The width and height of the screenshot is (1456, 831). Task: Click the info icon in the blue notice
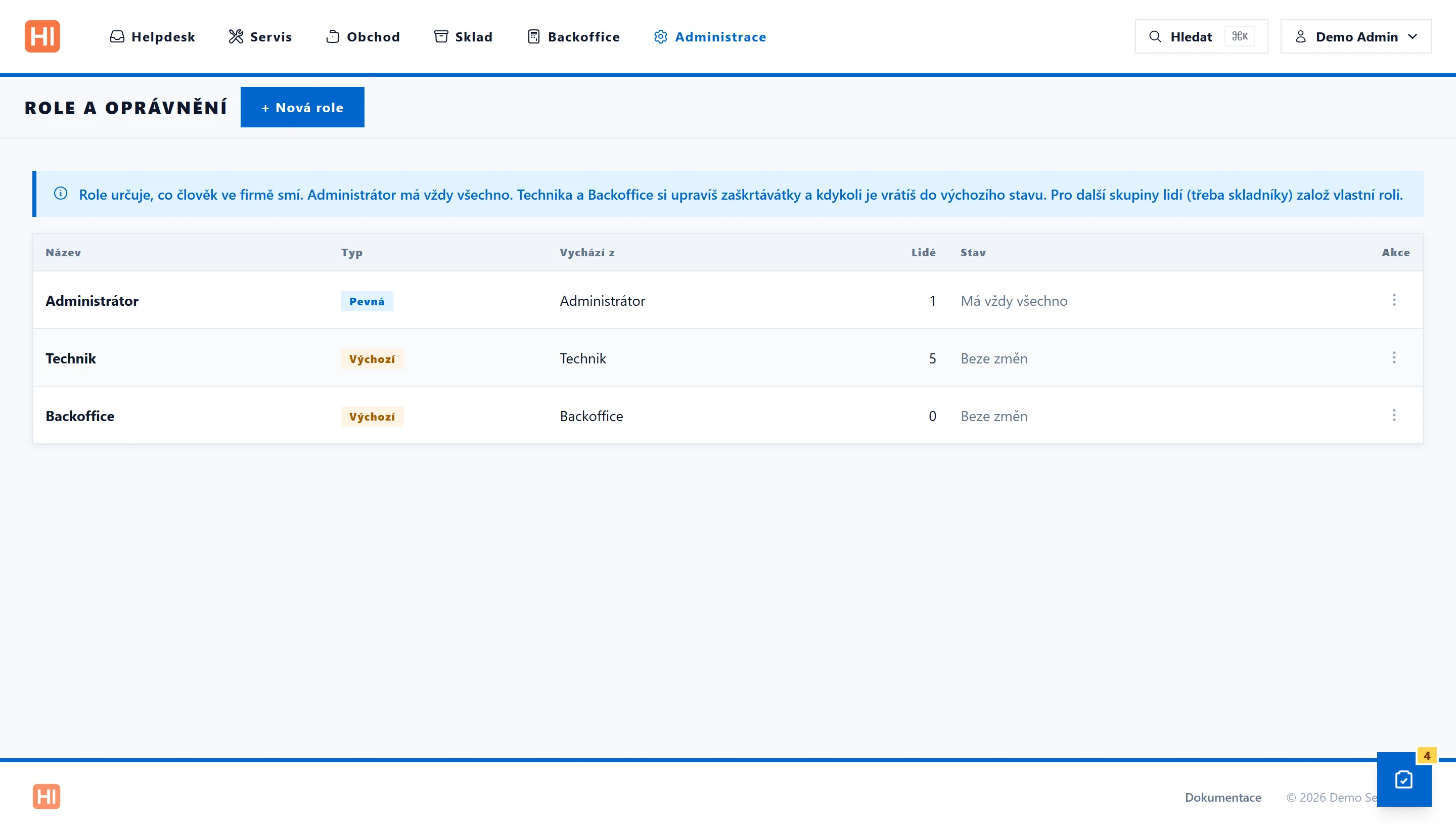(61, 194)
